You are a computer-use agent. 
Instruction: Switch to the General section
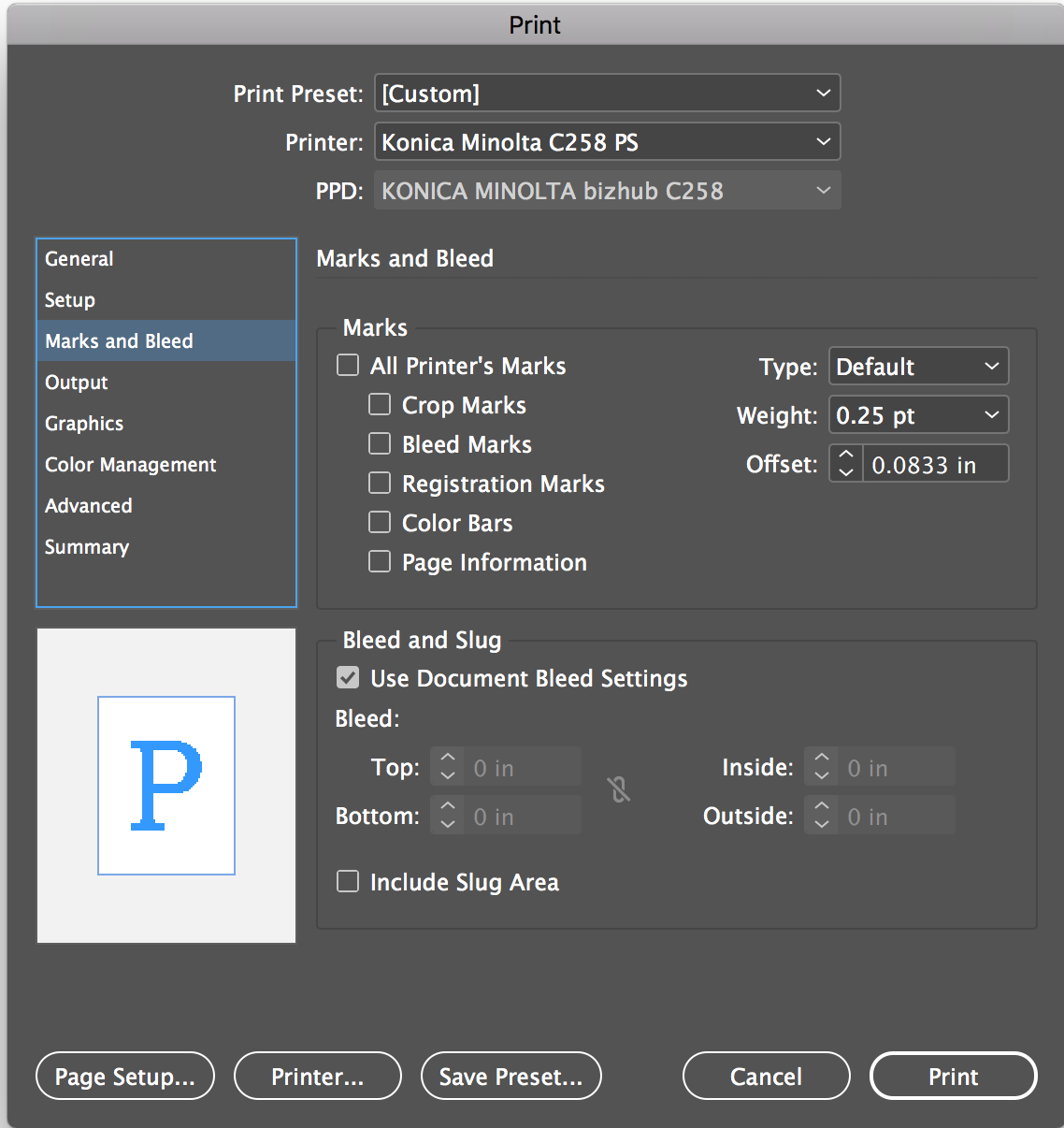[79, 259]
